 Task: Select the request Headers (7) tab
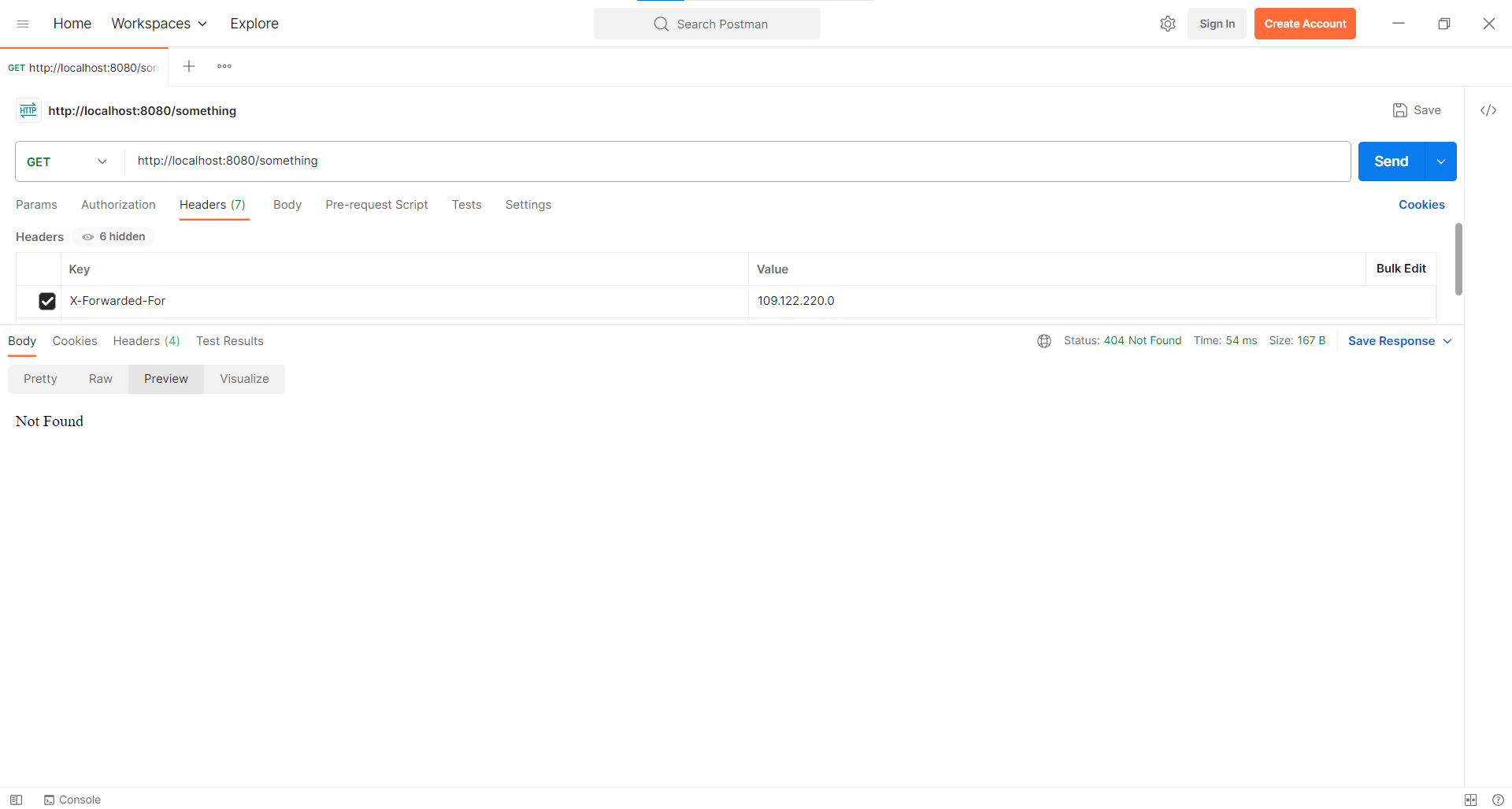pos(213,205)
